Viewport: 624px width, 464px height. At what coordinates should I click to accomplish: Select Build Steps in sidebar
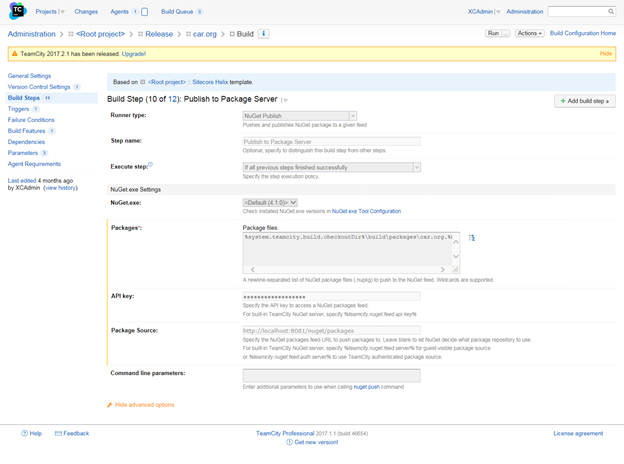[x=24, y=98]
